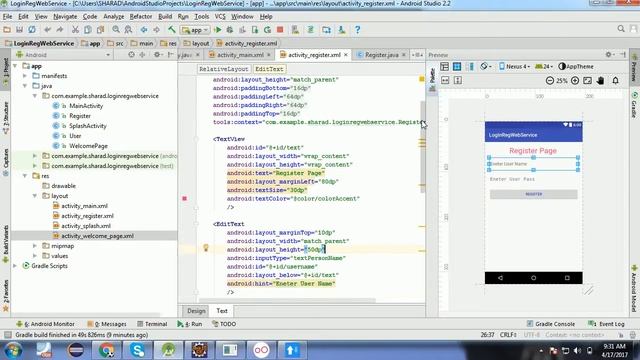The height and width of the screenshot is (360, 640).
Task: Zoom in the layout preview
Action: (575, 80)
